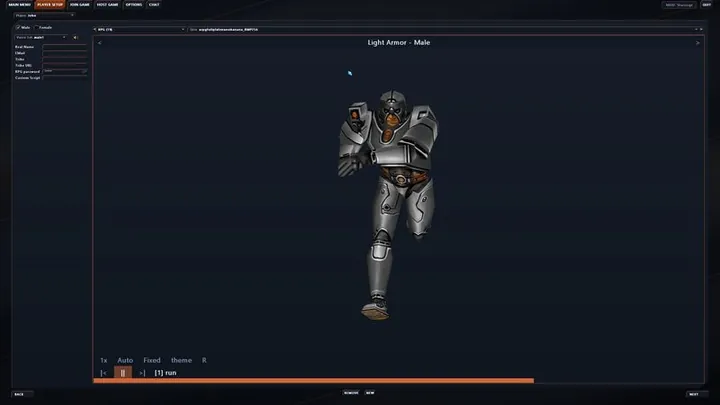Screen dimensions: 720x405
Task: Show next armor with right arrow
Action: tap(698, 43)
